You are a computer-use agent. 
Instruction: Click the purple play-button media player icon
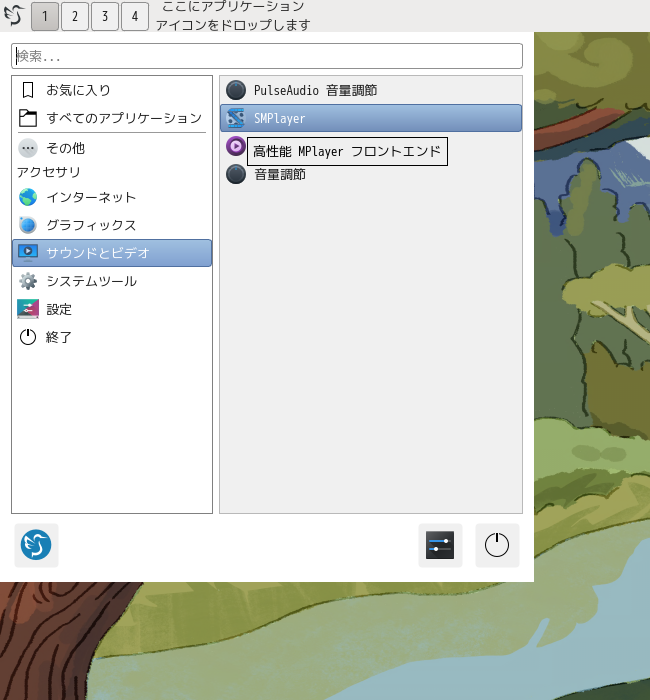pyautogui.click(x=236, y=146)
